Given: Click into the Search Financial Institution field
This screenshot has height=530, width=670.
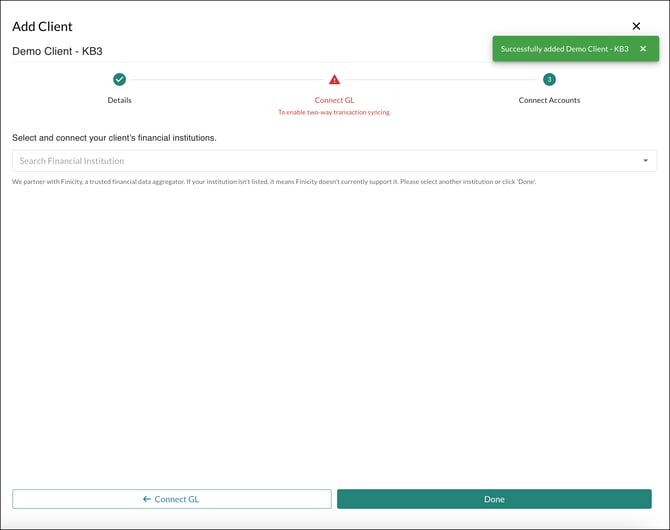Looking at the screenshot, I should click(x=335, y=161).
